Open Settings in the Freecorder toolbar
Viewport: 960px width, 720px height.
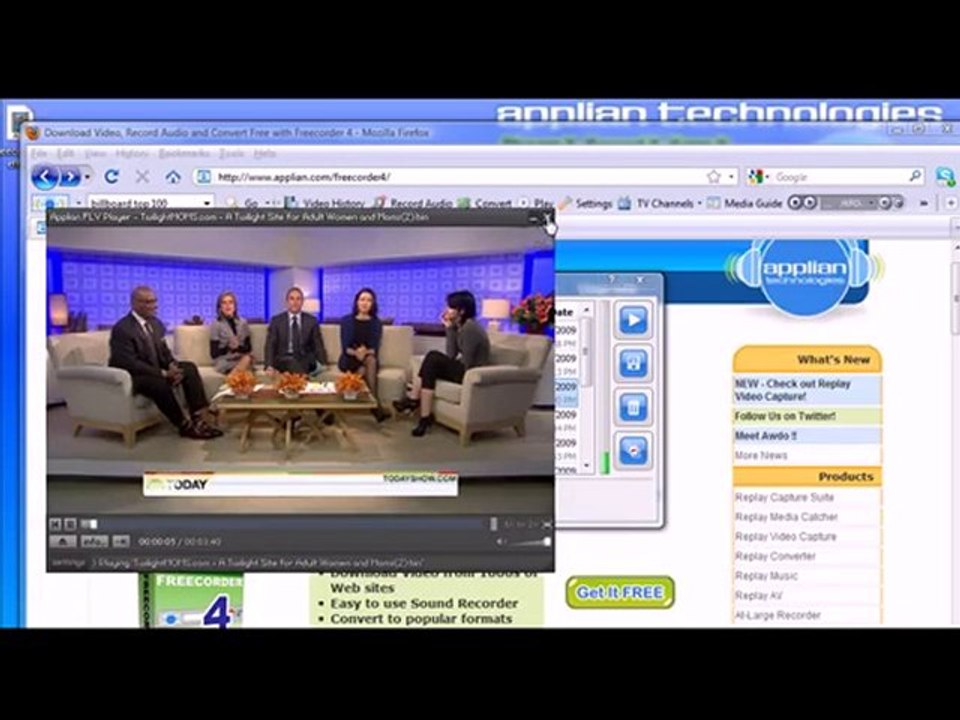click(x=586, y=203)
